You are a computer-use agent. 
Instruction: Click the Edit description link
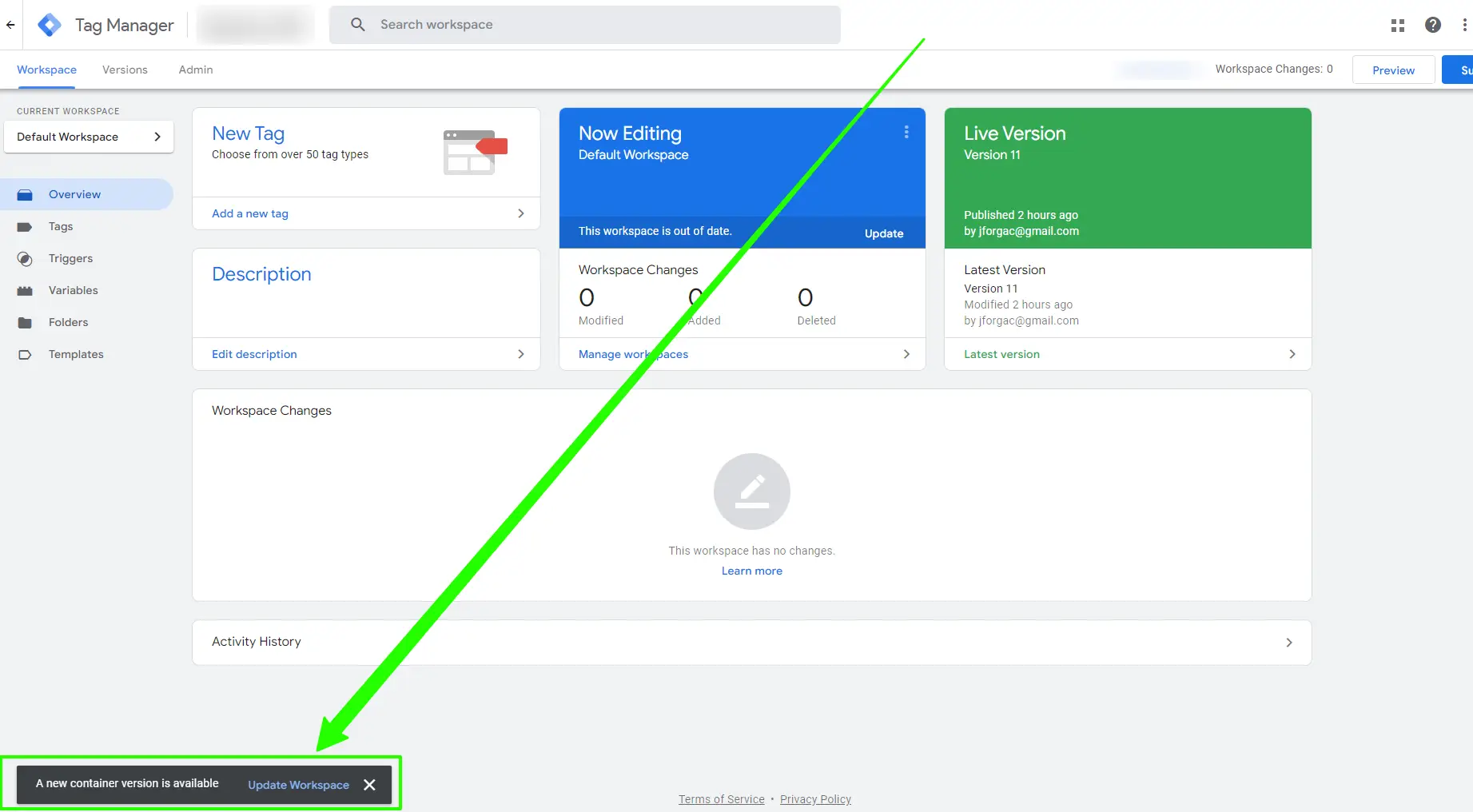click(254, 354)
